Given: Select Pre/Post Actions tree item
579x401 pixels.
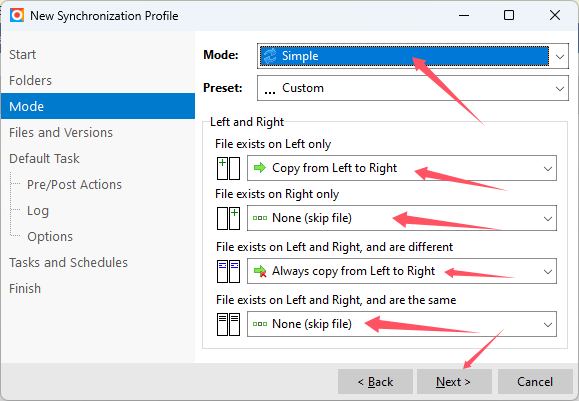Looking at the screenshot, I should pyautogui.click(x=74, y=185).
